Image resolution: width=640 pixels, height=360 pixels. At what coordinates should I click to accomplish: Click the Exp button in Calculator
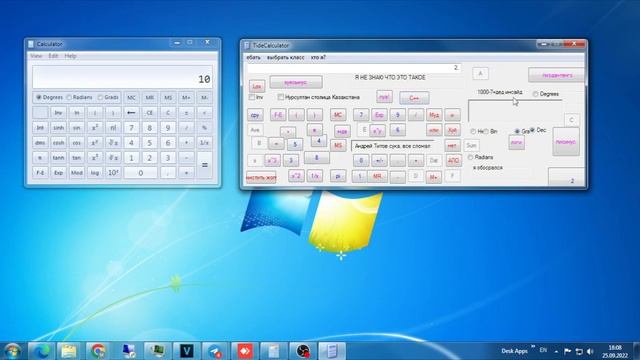tap(58, 173)
